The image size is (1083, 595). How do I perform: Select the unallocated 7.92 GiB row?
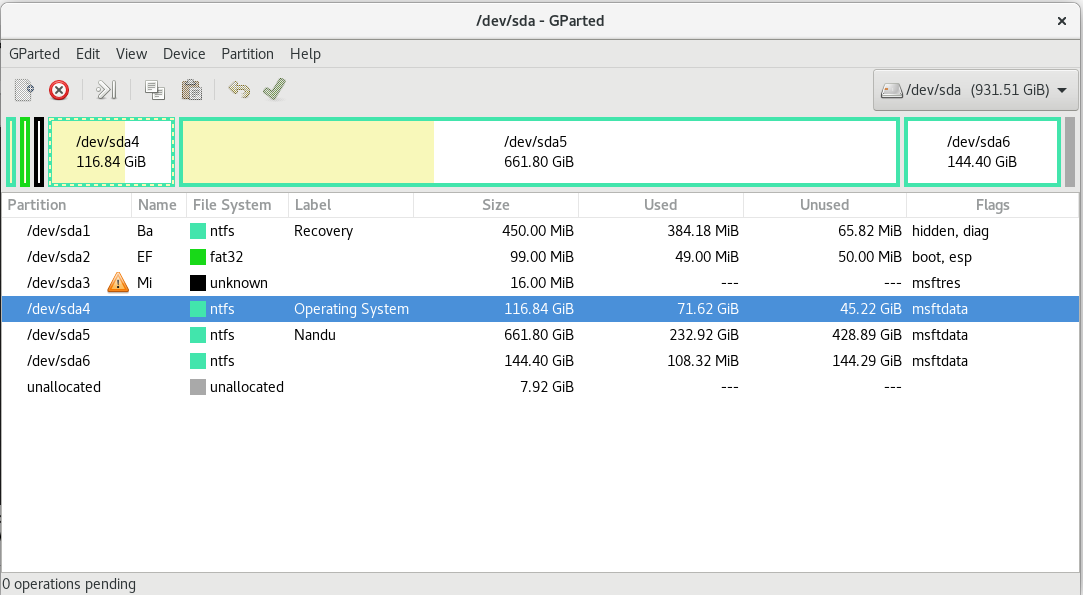click(540, 387)
